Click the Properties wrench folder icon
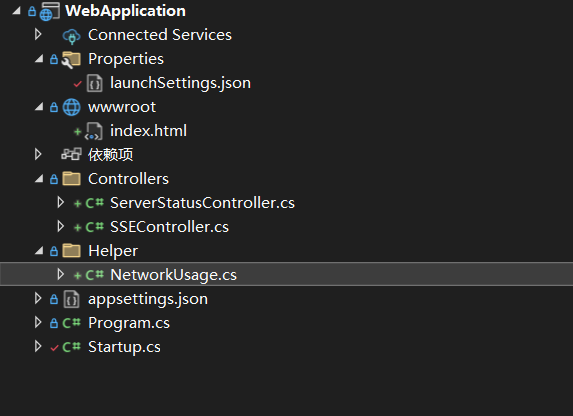This screenshot has height=416, width=573. pos(71,59)
